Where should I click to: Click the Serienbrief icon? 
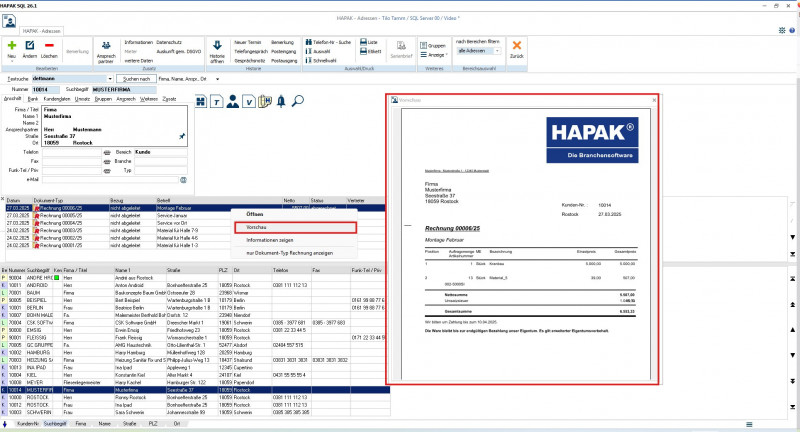tap(401, 45)
